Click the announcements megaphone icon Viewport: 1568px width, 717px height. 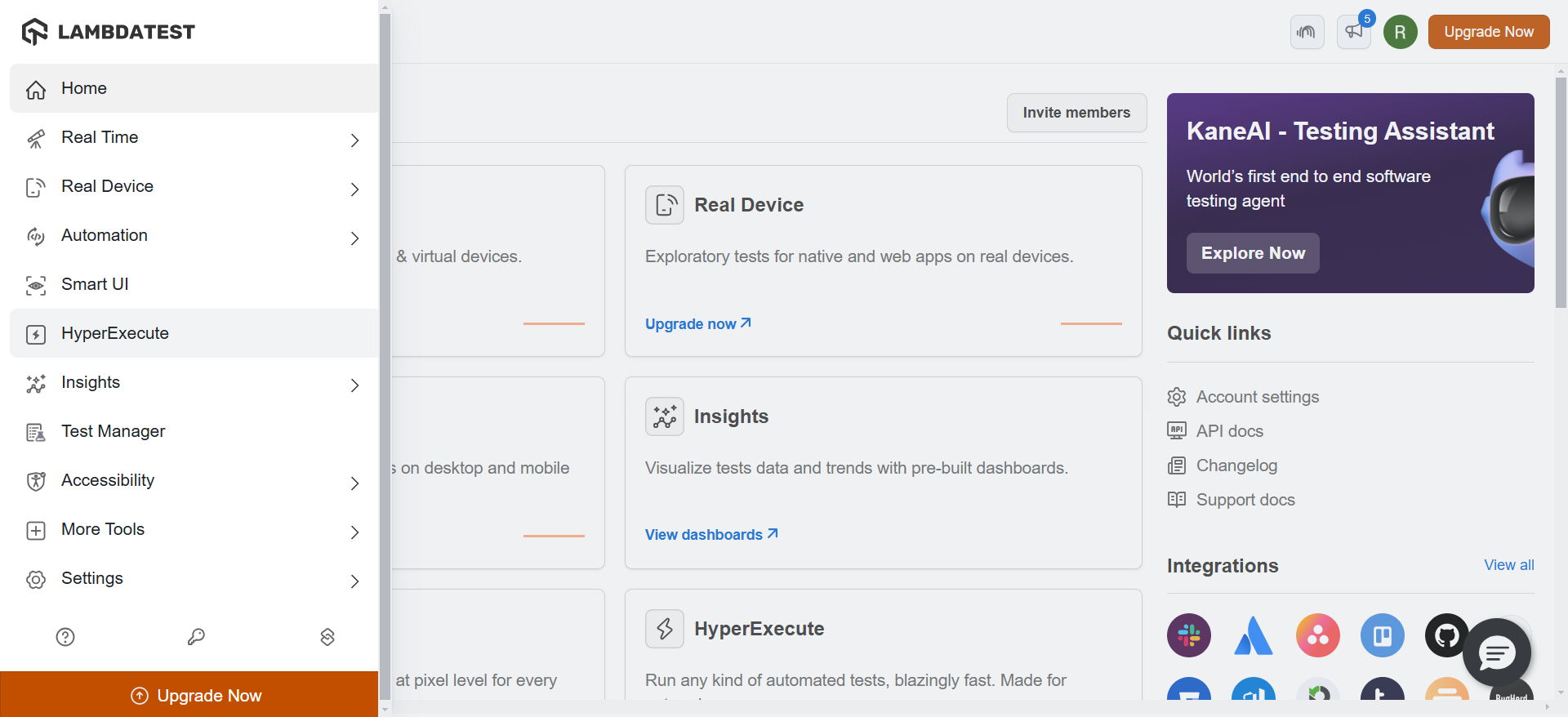(1353, 32)
